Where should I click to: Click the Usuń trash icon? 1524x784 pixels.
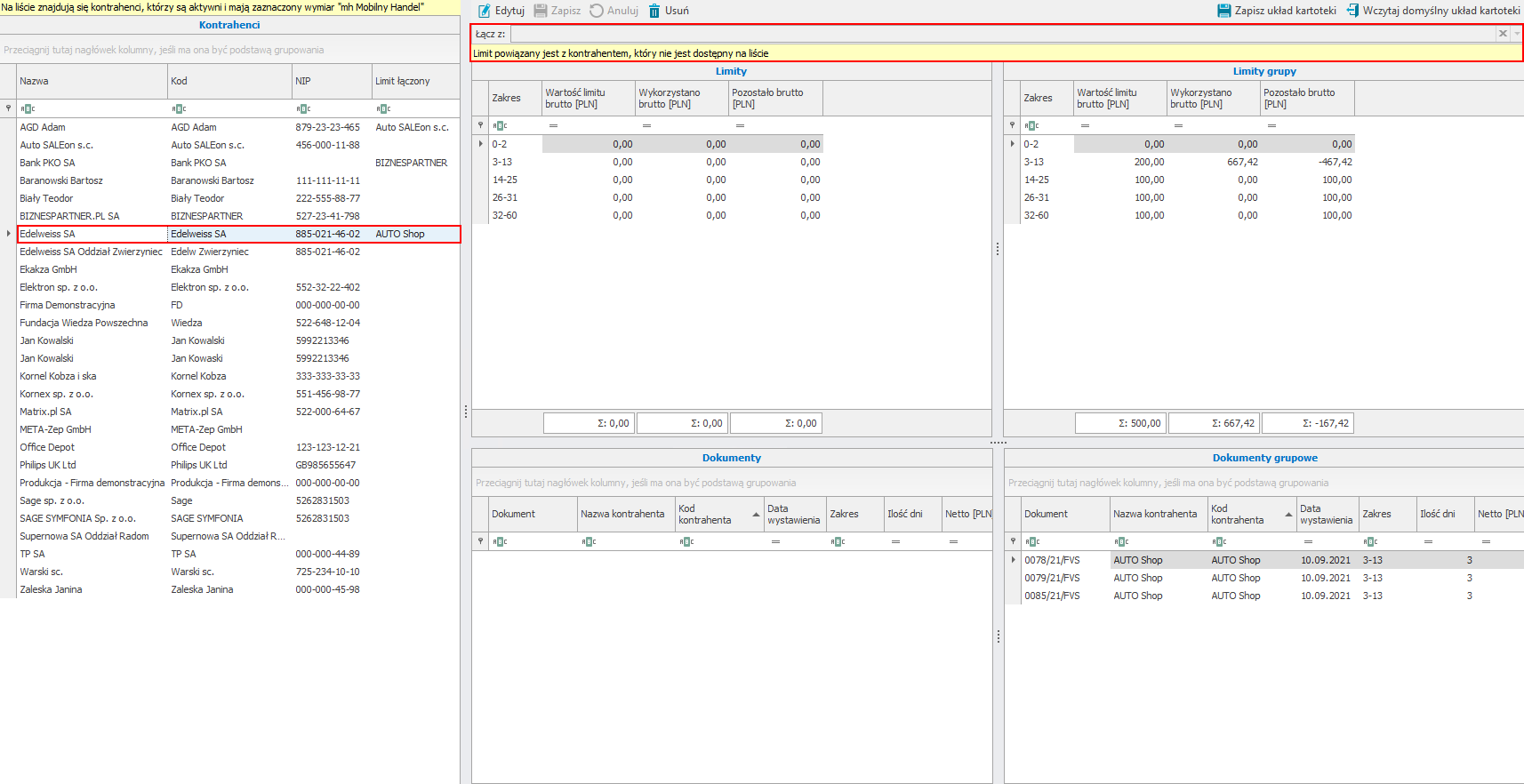point(654,11)
